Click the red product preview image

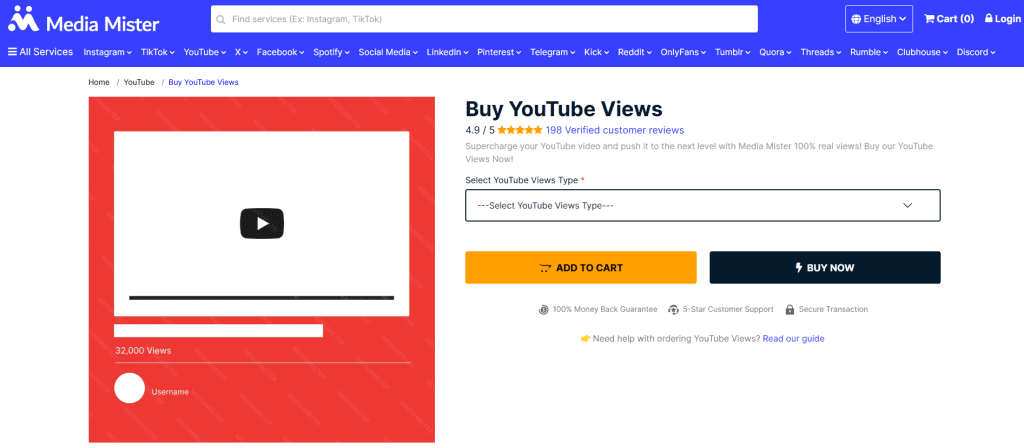tap(262, 270)
